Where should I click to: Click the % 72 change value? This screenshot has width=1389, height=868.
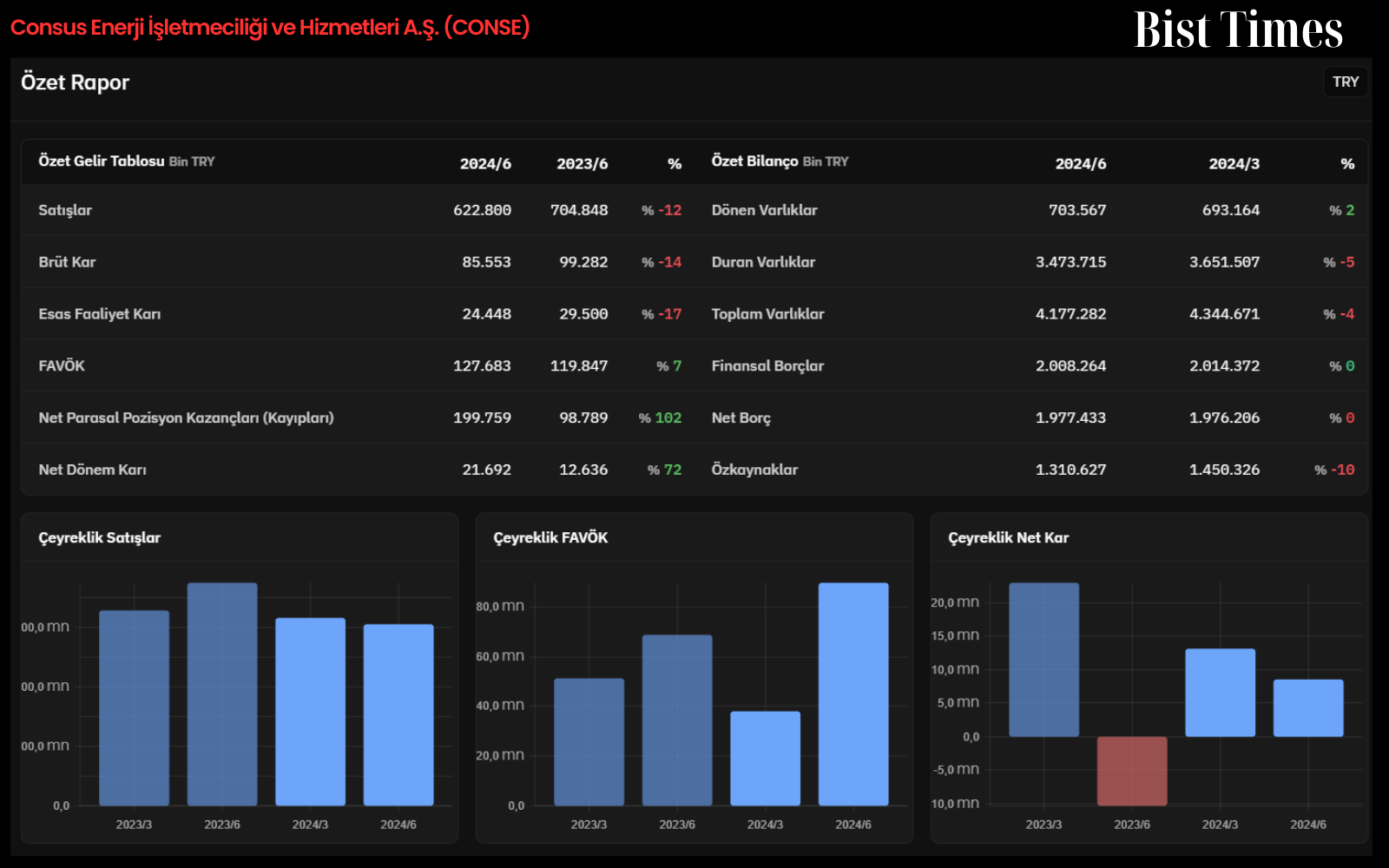click(x=664, y=470)
